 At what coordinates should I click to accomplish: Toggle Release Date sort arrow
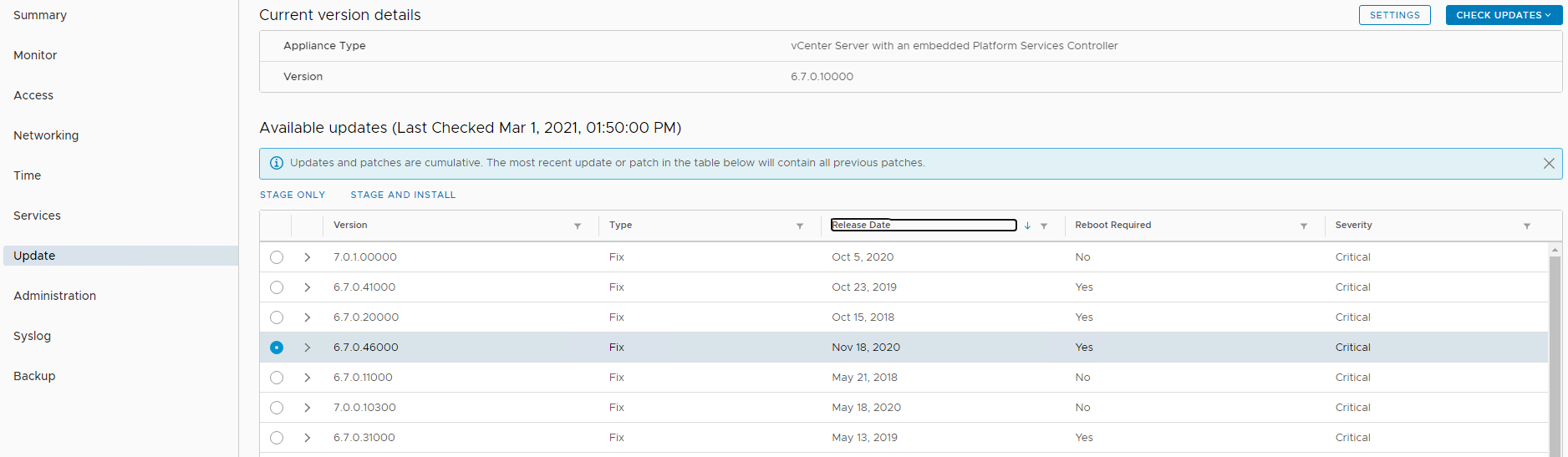click(1027, 226)
